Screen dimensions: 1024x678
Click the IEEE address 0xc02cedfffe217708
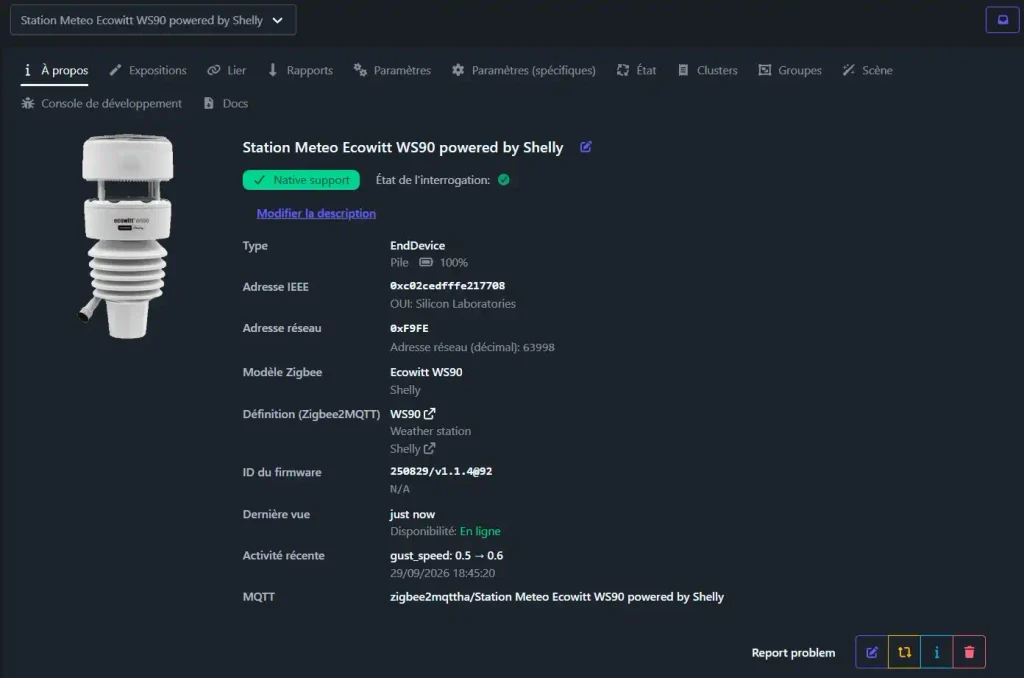[x=447, y=286]
